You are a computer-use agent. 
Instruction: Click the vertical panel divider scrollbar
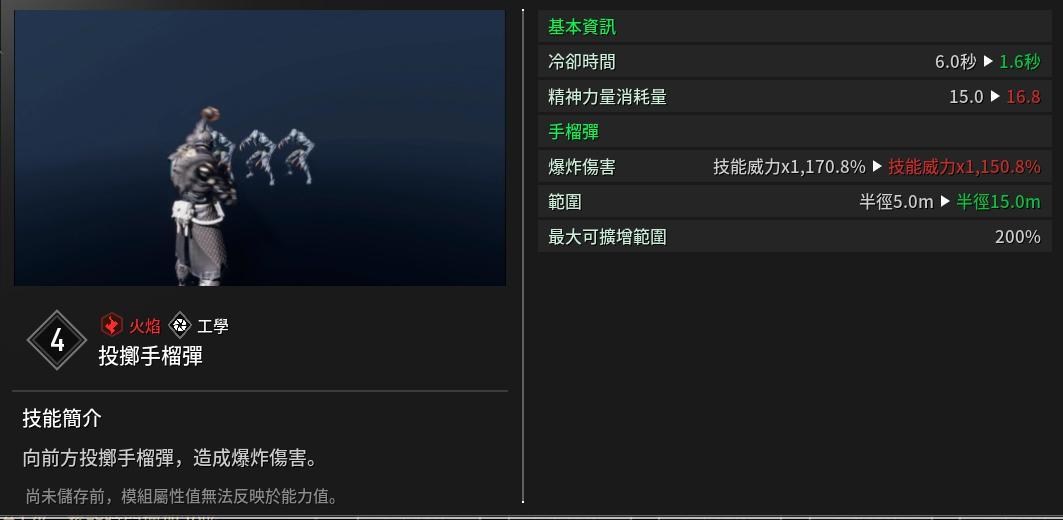[x=523, y=256]
